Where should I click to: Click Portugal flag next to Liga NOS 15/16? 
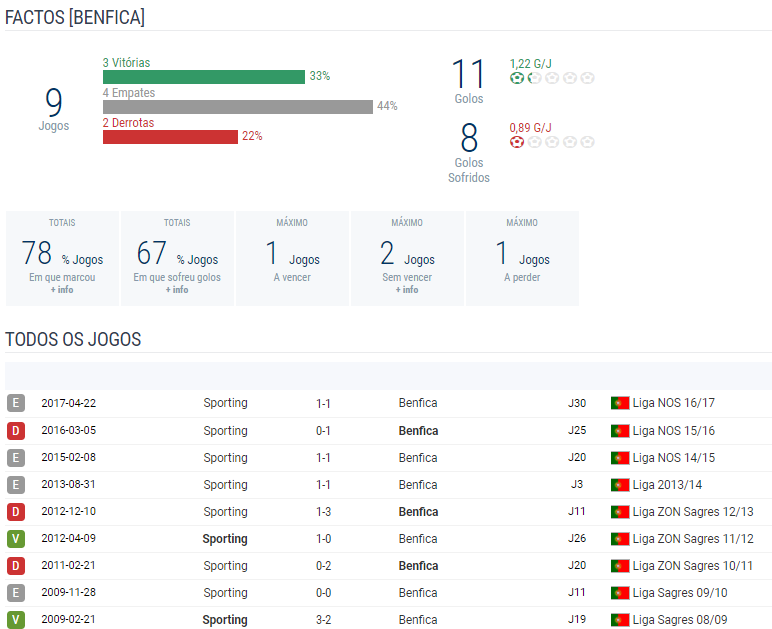(620, 431)
